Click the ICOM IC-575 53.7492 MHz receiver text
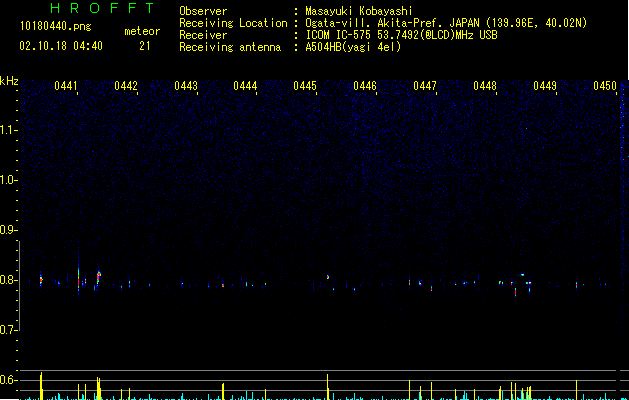 401,35
